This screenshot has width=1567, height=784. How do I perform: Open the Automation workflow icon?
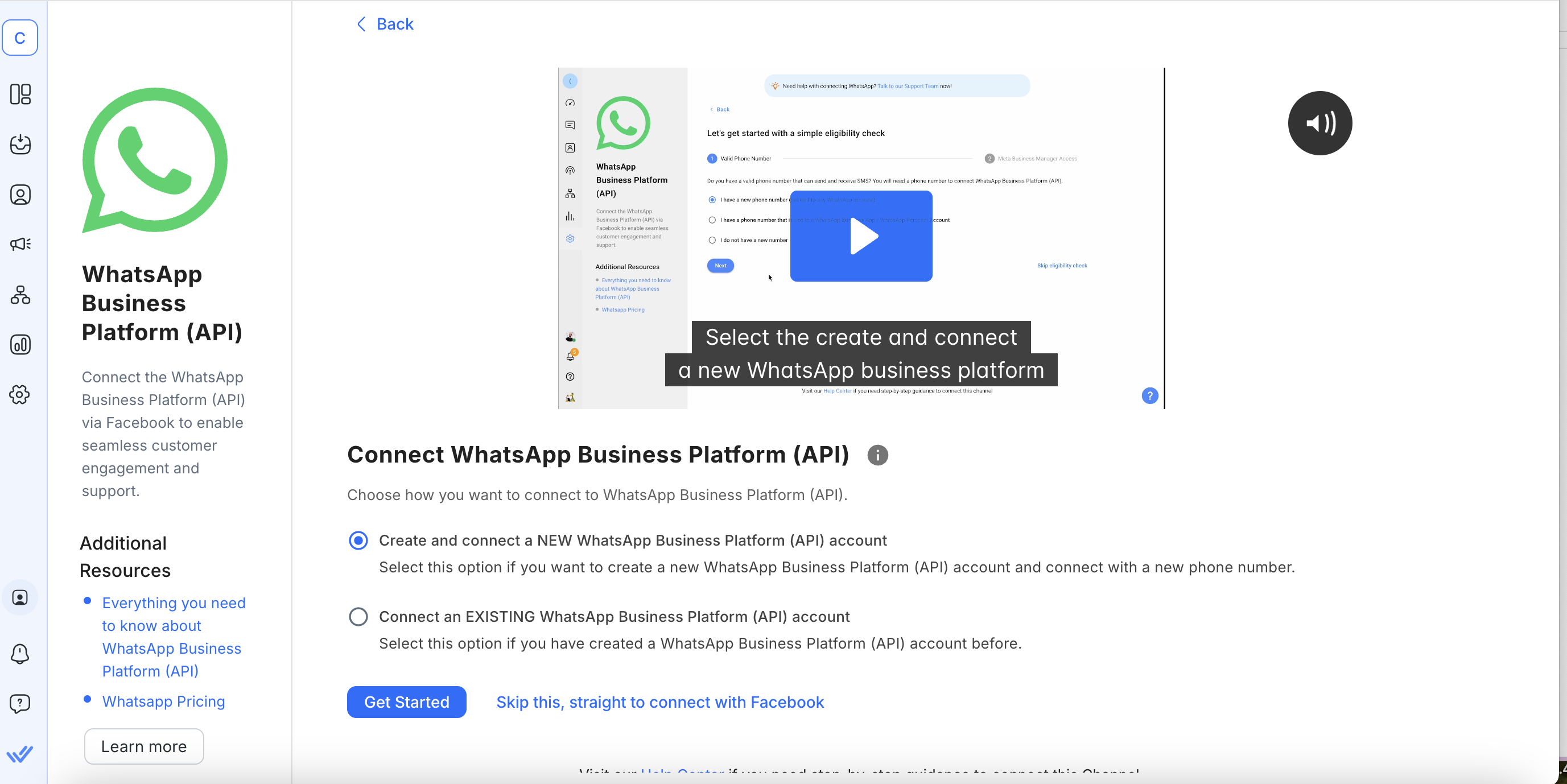tap(20, 296)
